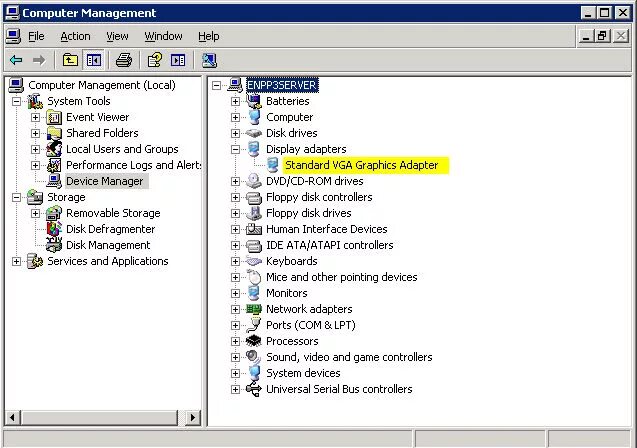Click the Keyboards category icon
This screenshot has height=448, width=637.
click(254, 261)
